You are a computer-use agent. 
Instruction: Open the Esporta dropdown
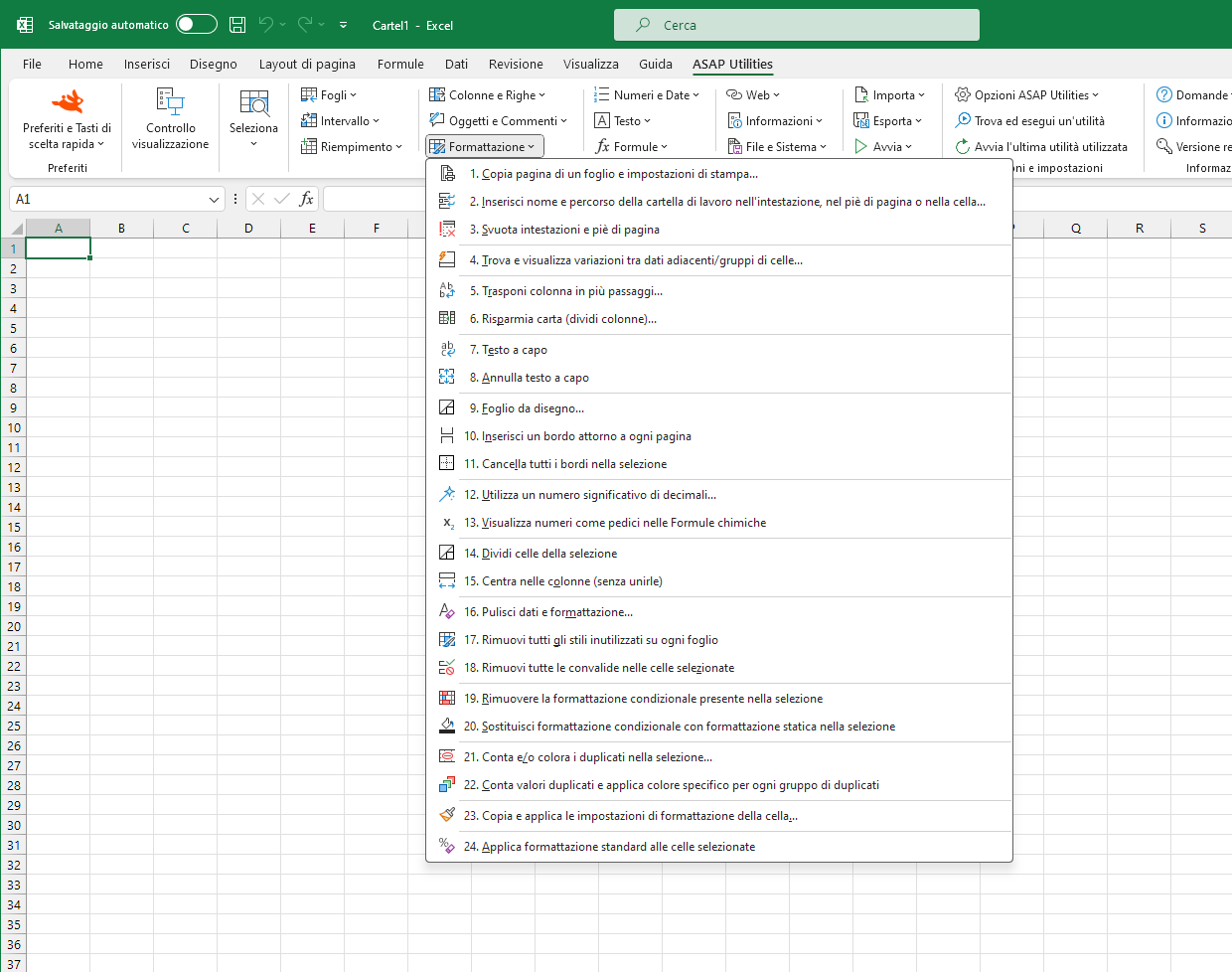point(888,121)
